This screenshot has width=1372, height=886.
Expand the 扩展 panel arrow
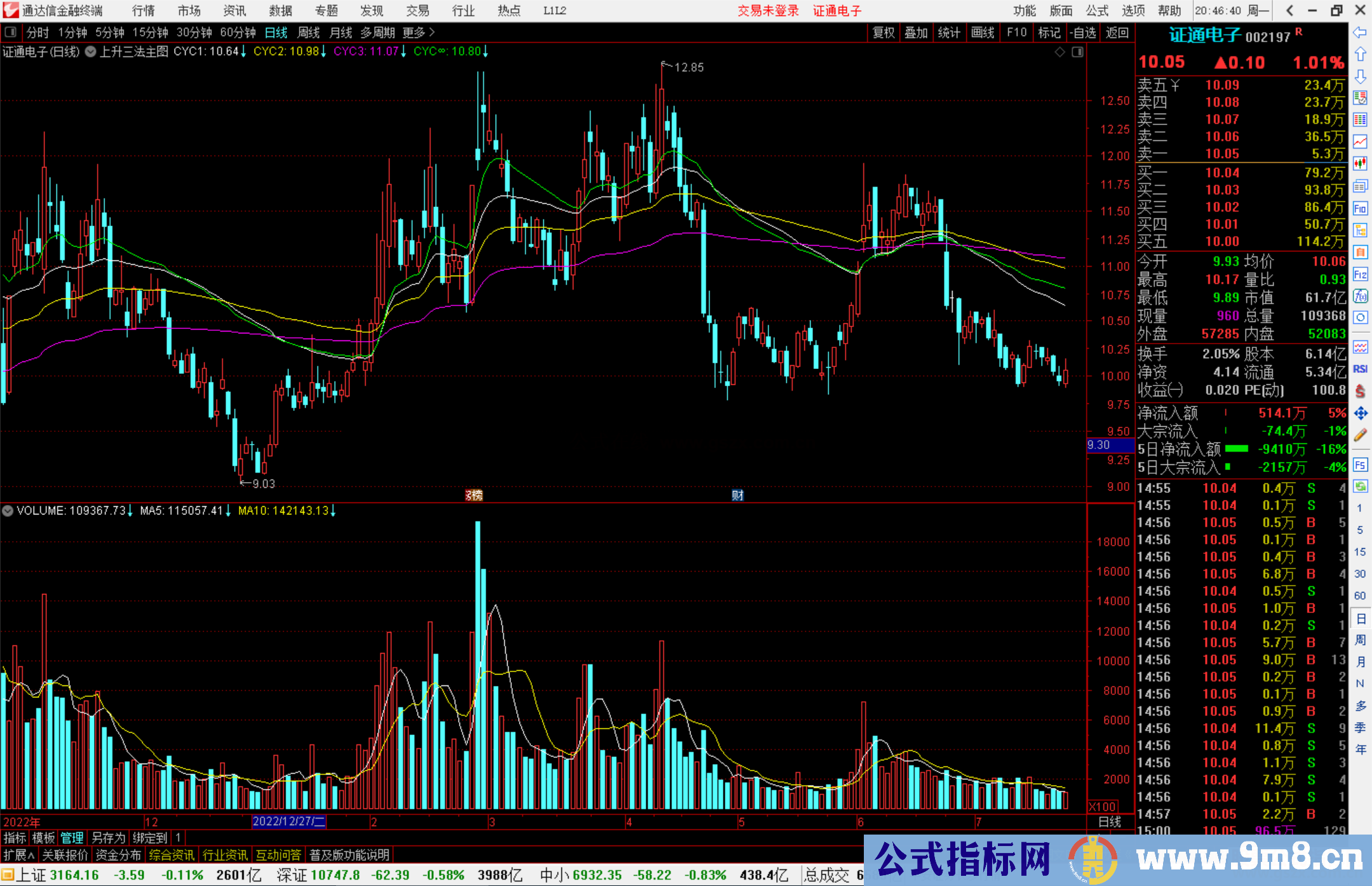point(18,855)
